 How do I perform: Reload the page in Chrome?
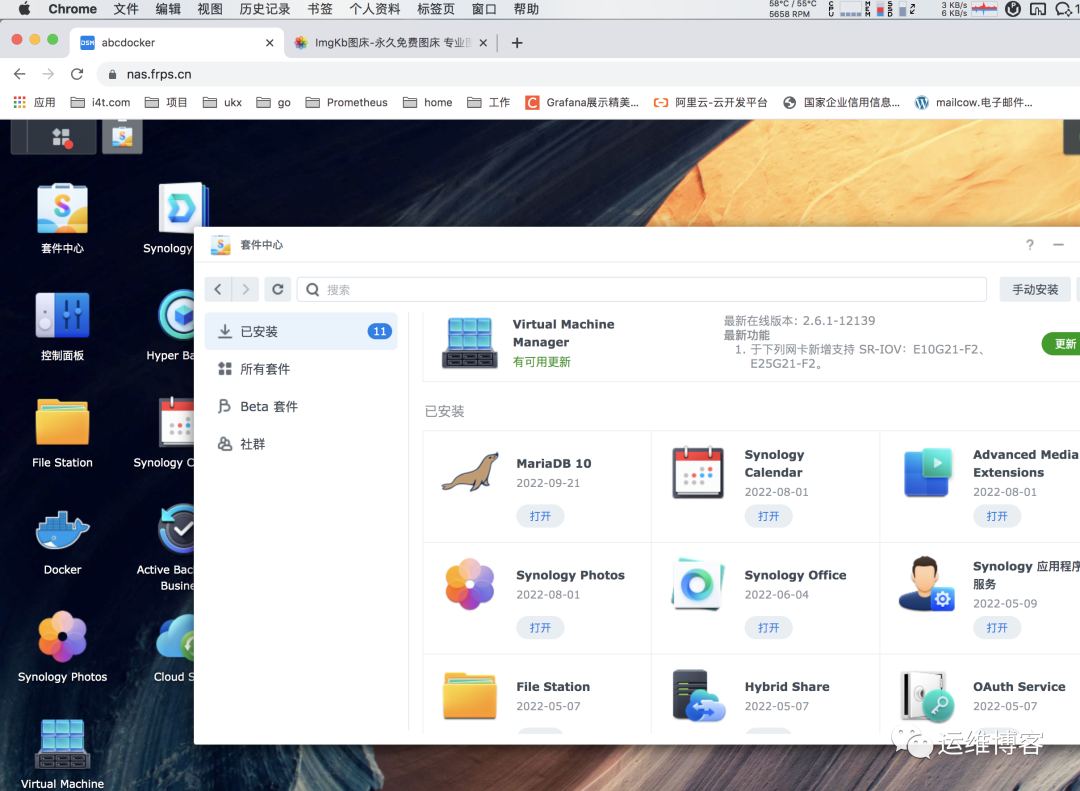[x=77, y=74]
